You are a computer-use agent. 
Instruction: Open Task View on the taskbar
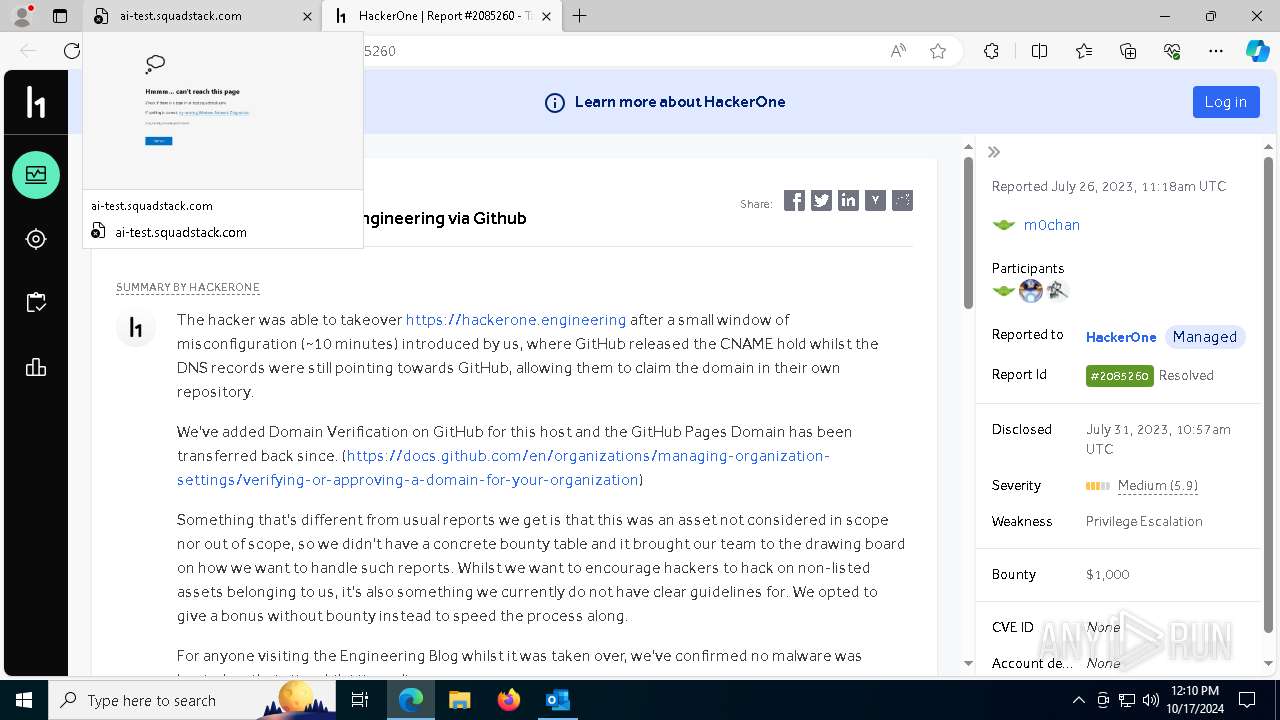pos(360,700)
